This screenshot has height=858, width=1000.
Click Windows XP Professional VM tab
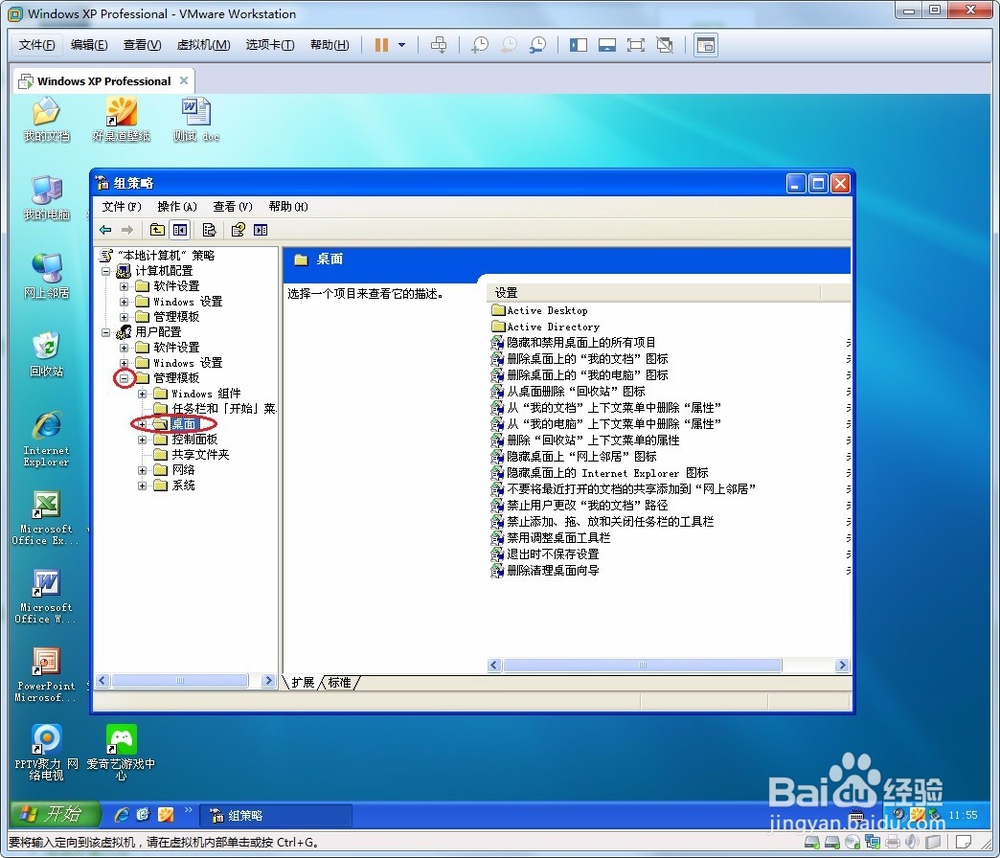point(104,81)
